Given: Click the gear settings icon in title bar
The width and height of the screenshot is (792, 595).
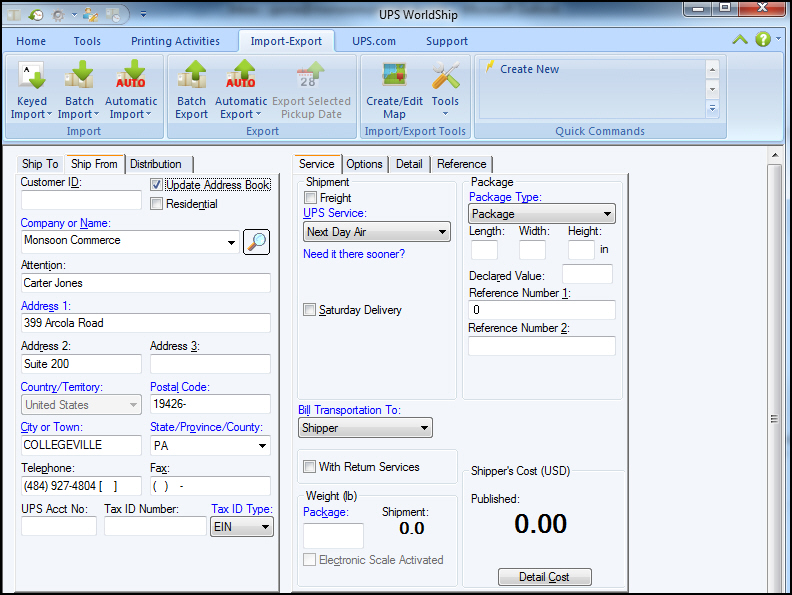Looking at the screenshot, I should point(59,16).
